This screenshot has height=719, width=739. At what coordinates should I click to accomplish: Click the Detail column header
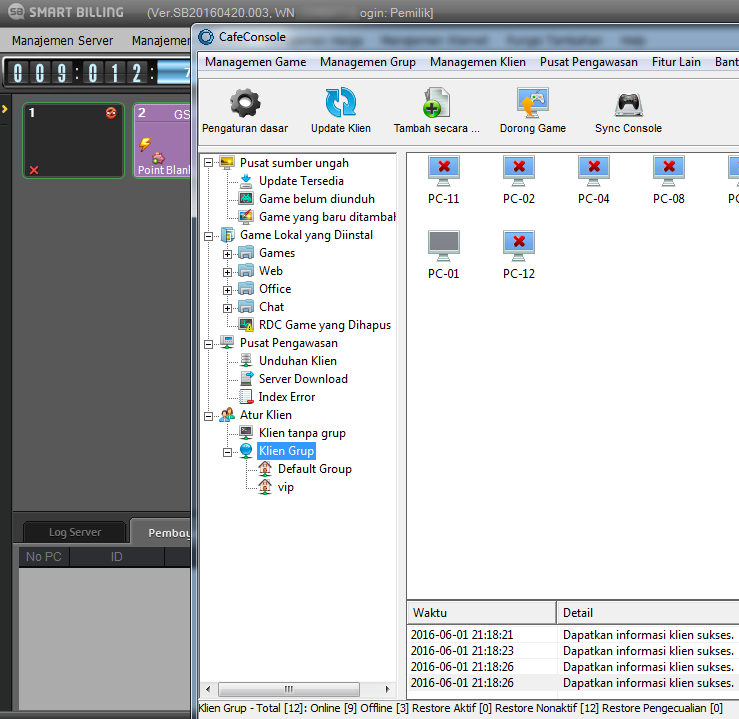pos(648,613)
